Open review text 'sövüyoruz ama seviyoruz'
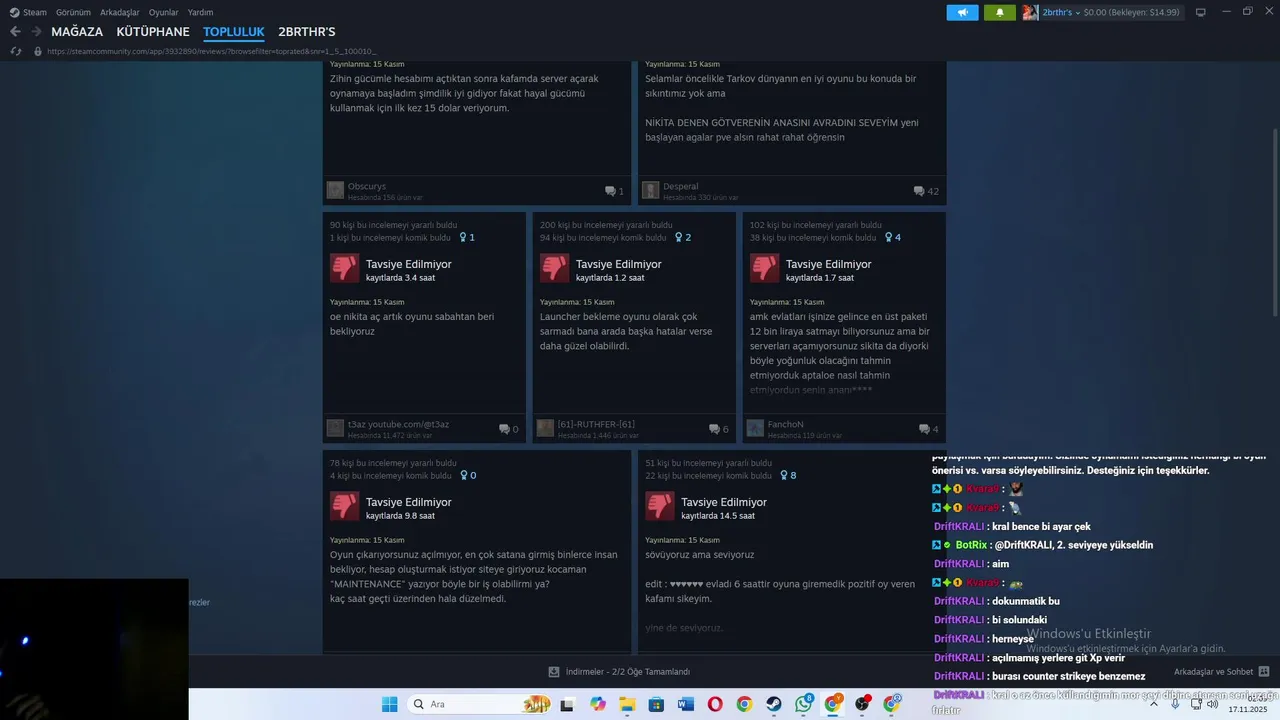The width and height of the screenshot is (1280, 720). tap(700, 554)
